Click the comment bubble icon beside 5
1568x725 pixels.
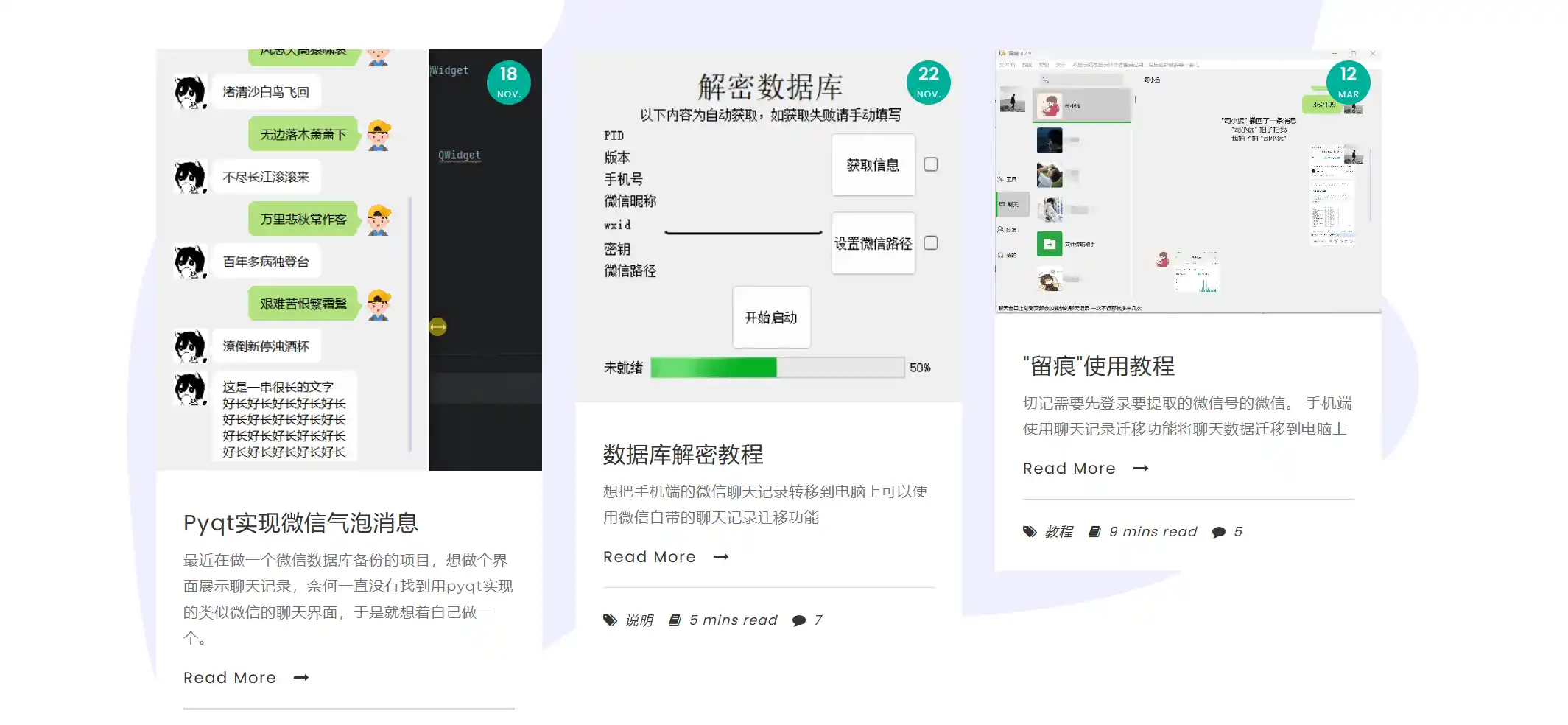pyautogui.click(x=1219, y=532)
